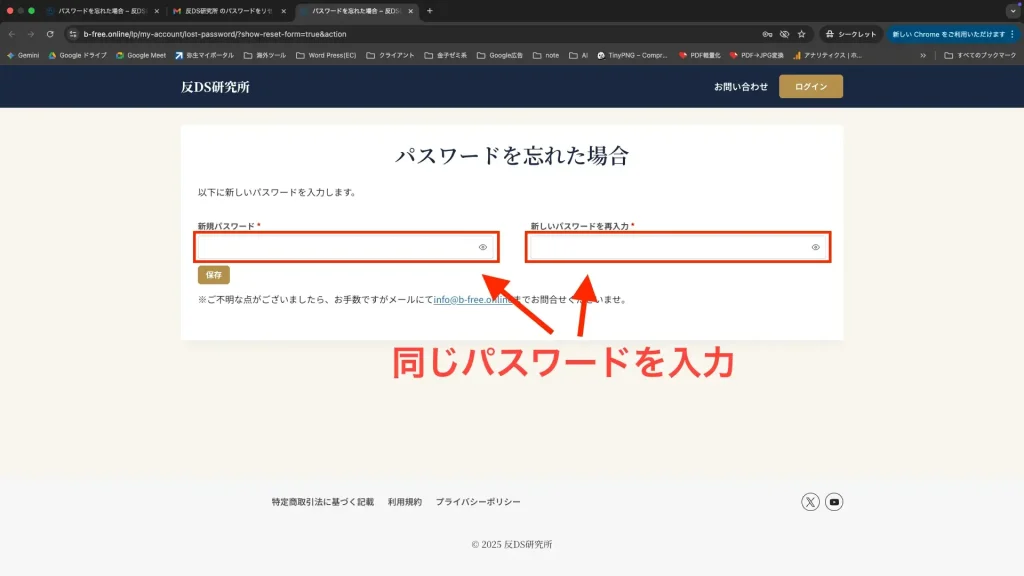
Task: Click the bookmark star icon in address bar
Action: [801, 34]
